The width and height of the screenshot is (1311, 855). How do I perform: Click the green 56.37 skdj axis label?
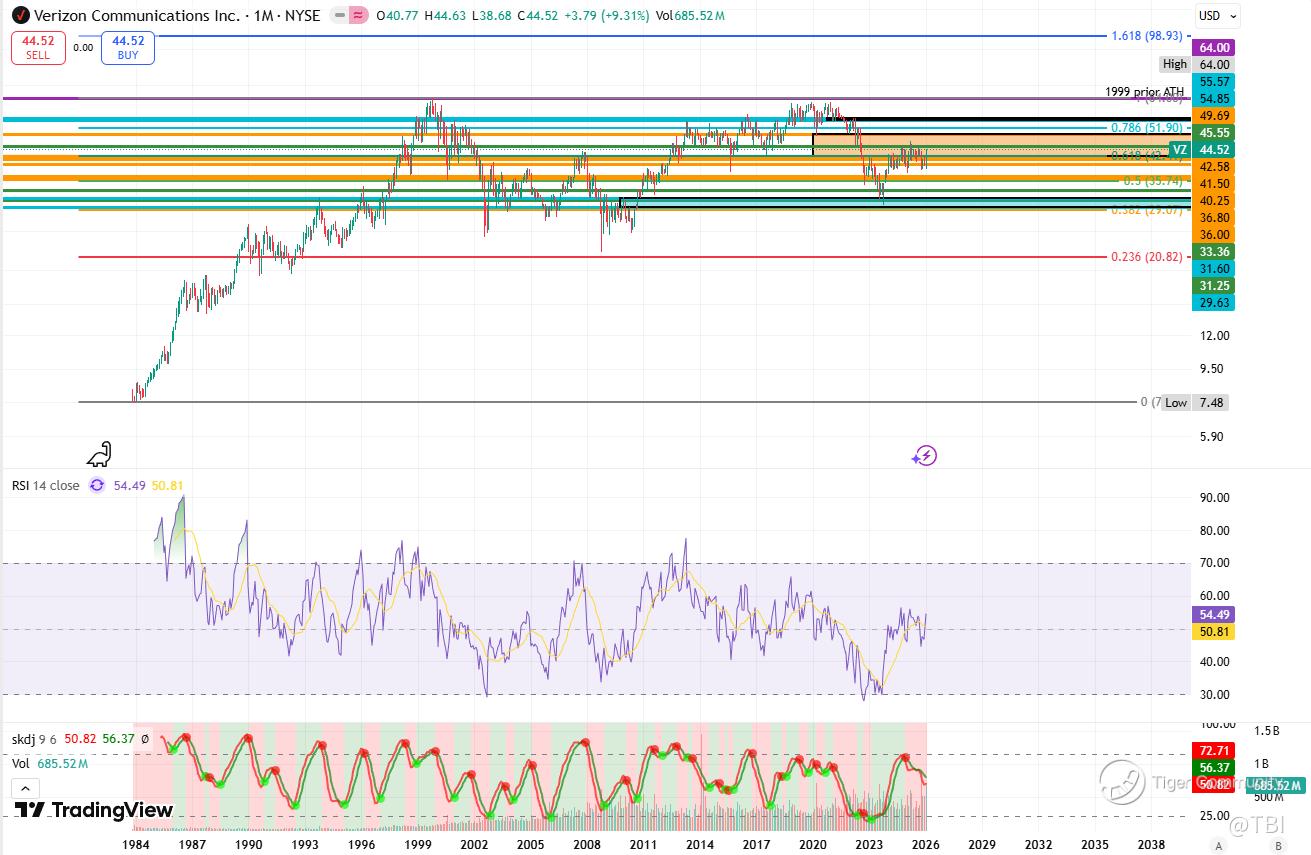1214,767
